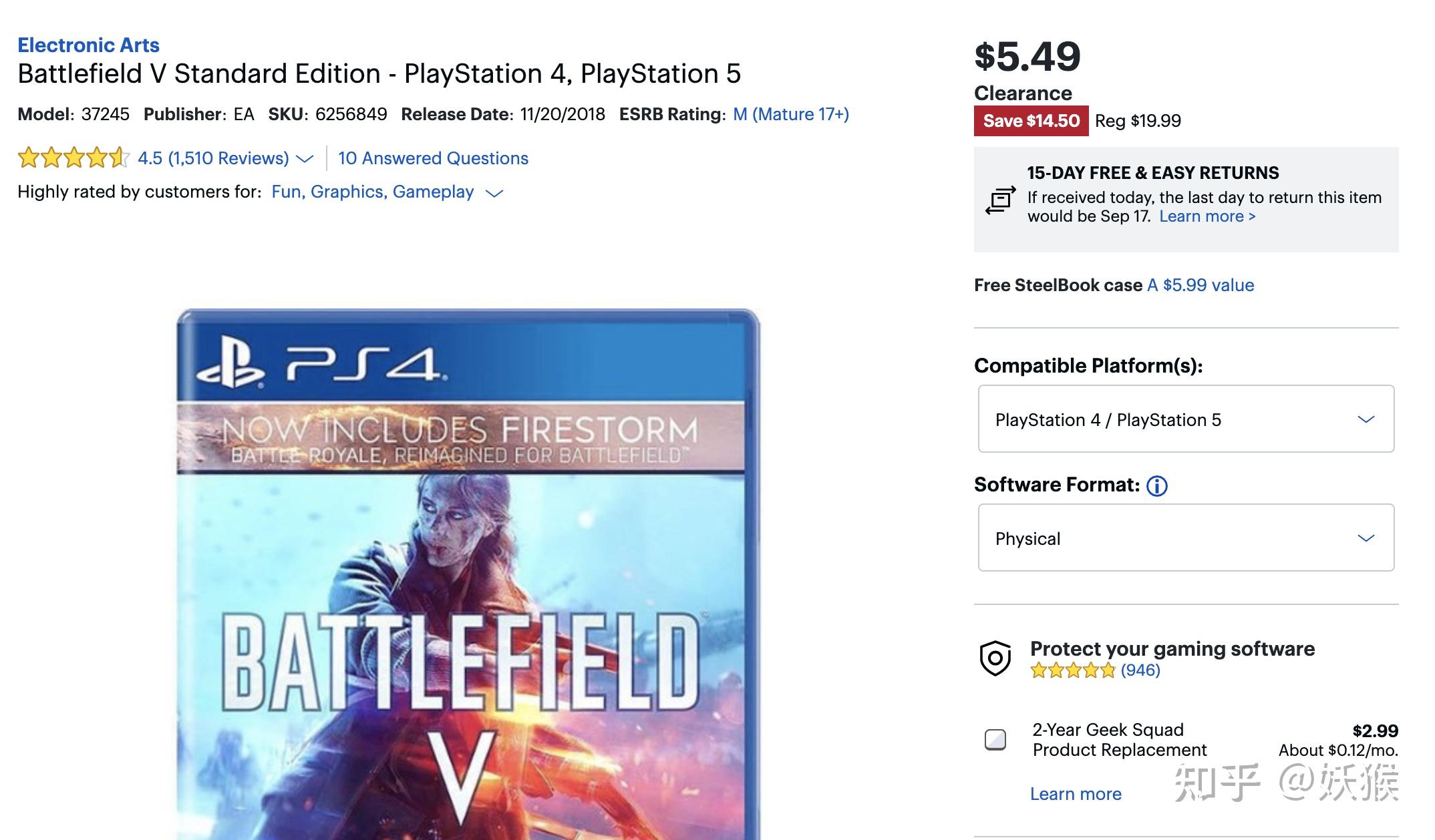Screen dimensions: 1435x840
Task: Click the returns exchange arrows icon
Action: tap(1000, 200)
